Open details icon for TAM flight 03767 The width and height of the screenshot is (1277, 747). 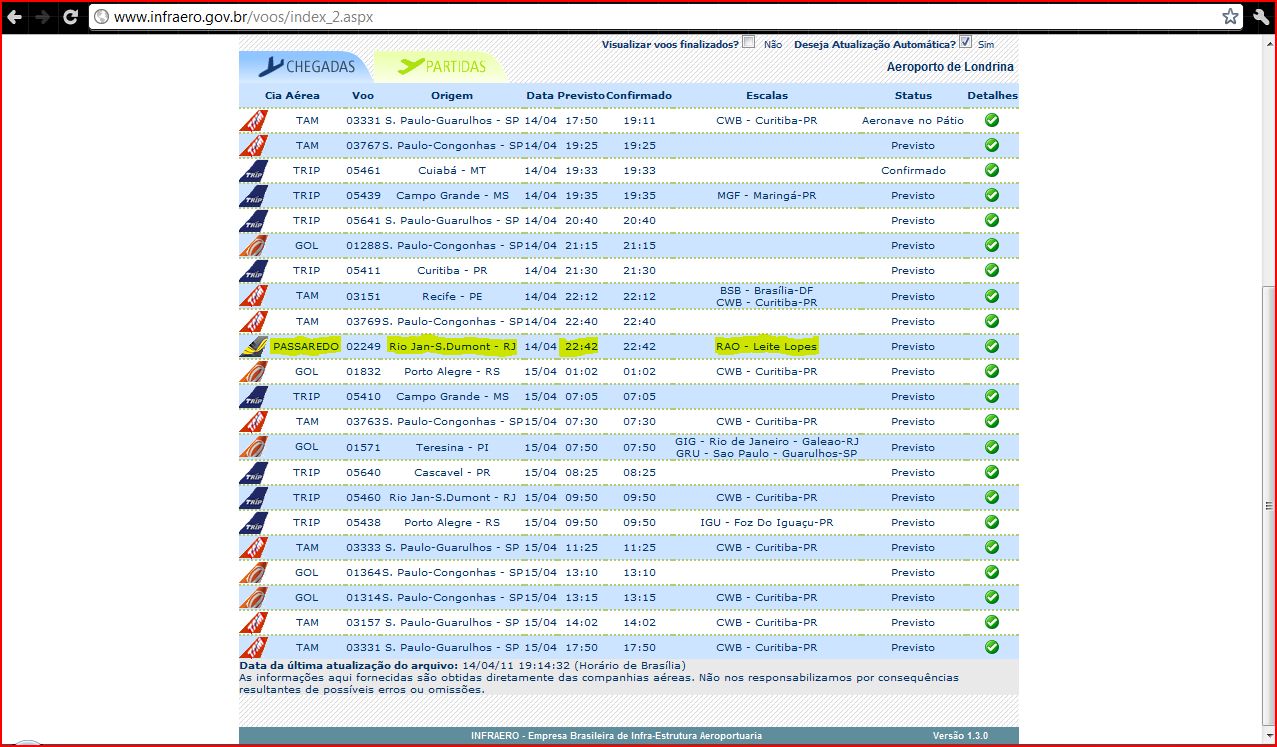(x=992, y=145)
